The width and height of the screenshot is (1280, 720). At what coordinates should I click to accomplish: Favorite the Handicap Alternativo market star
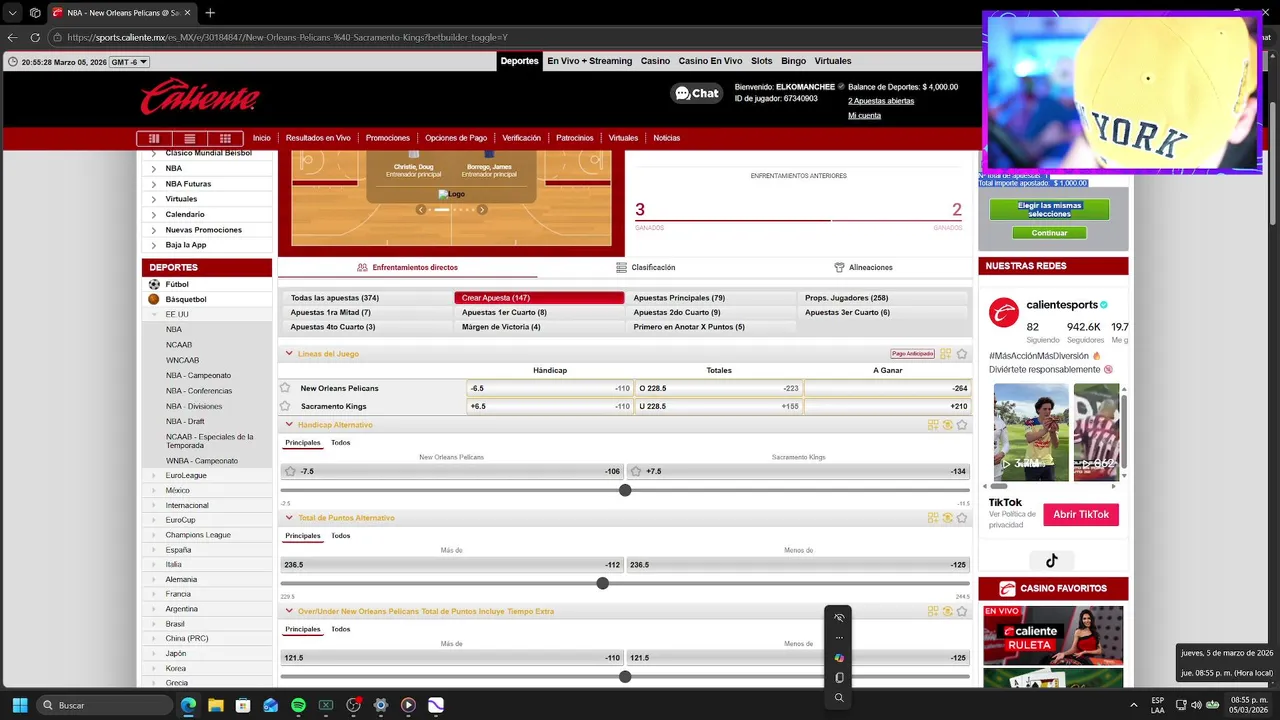tap(962, 425)
